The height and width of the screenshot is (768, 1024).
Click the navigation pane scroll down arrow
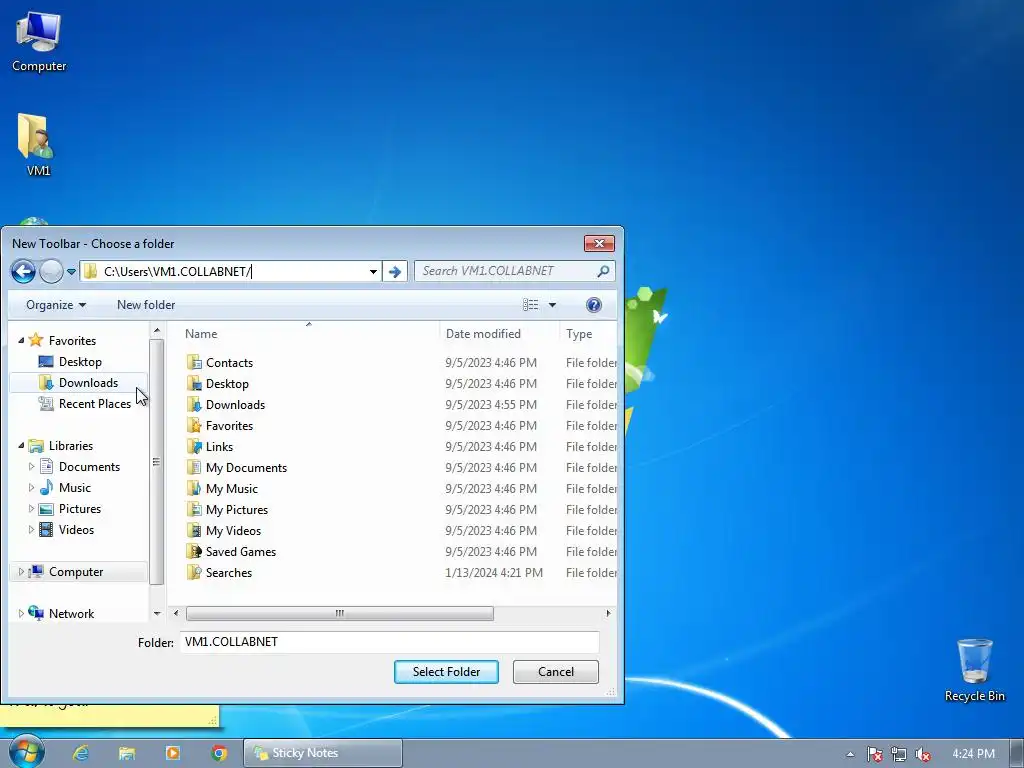[157, 613]
